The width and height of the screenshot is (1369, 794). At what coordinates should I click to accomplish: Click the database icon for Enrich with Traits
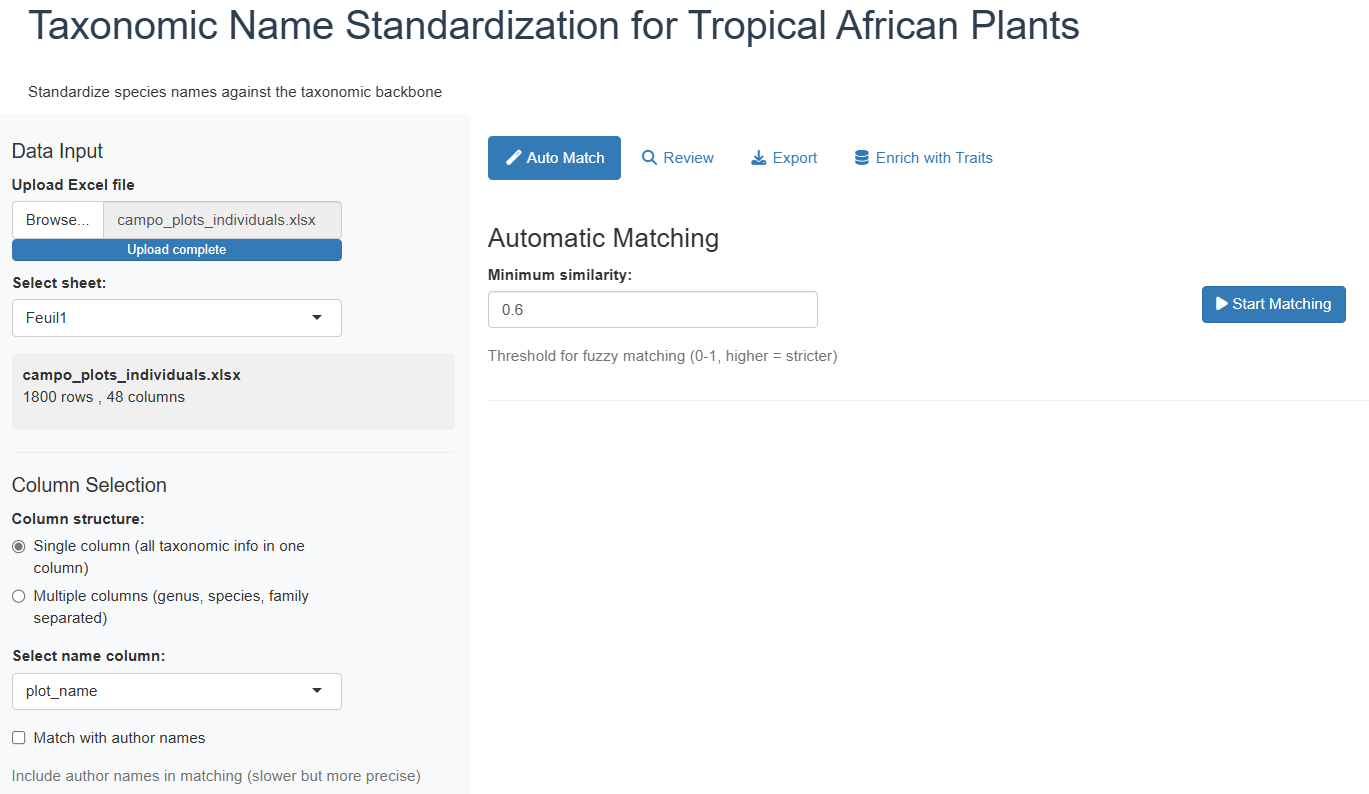862,158
